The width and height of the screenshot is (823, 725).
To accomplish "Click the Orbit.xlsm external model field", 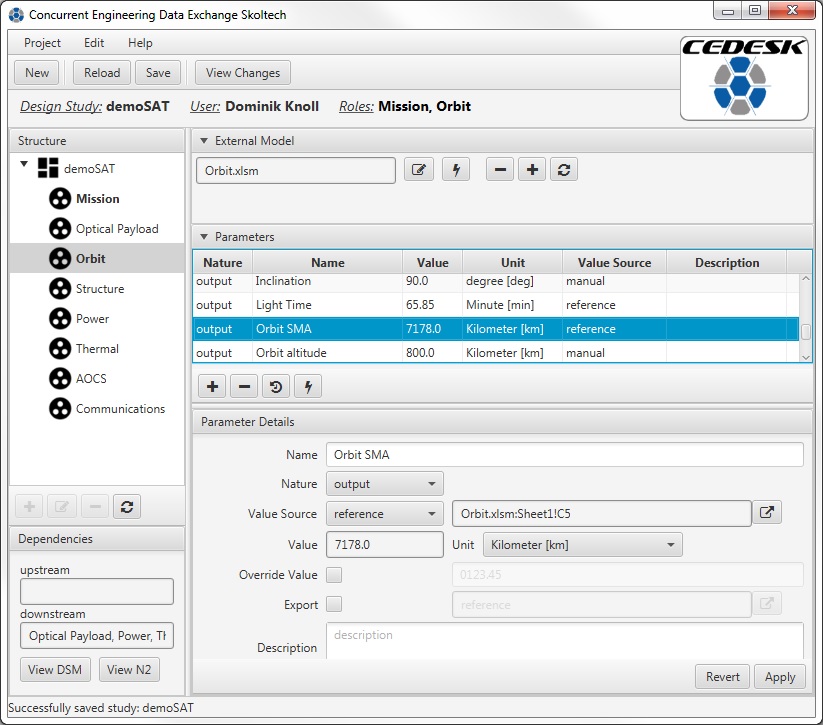I will tap(296, 171).
